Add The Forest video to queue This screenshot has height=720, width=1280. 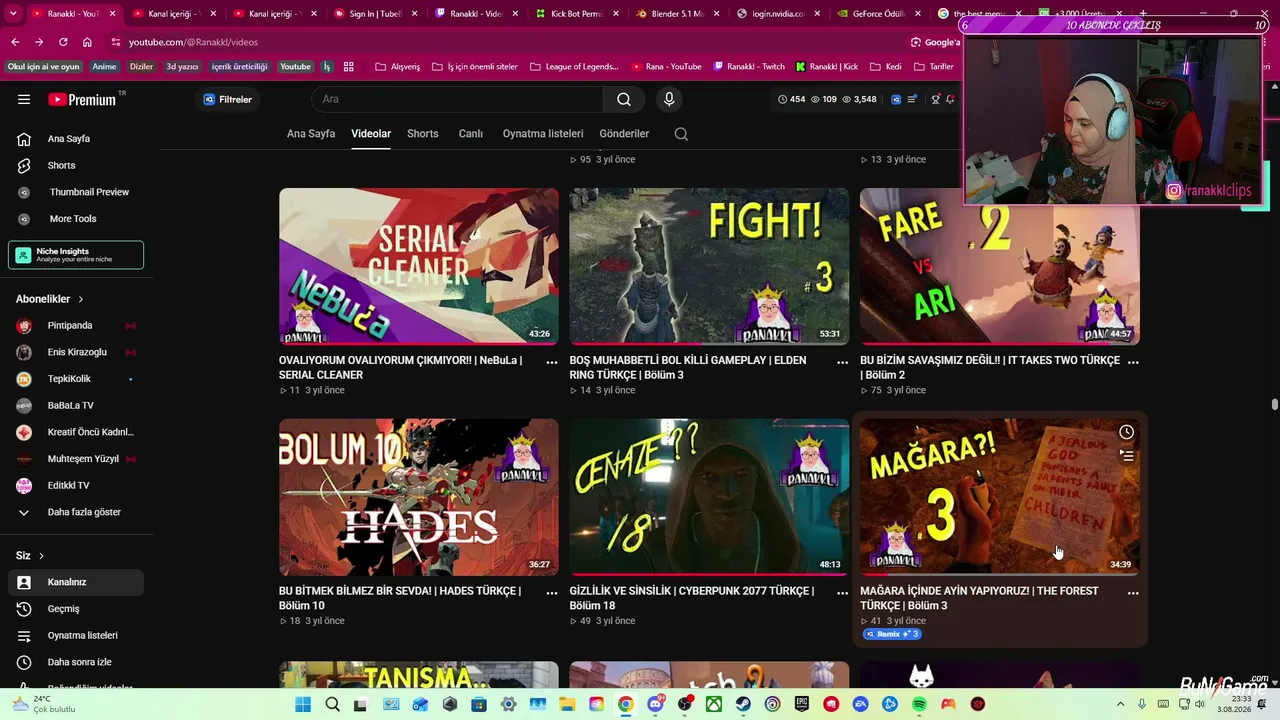1126,456
